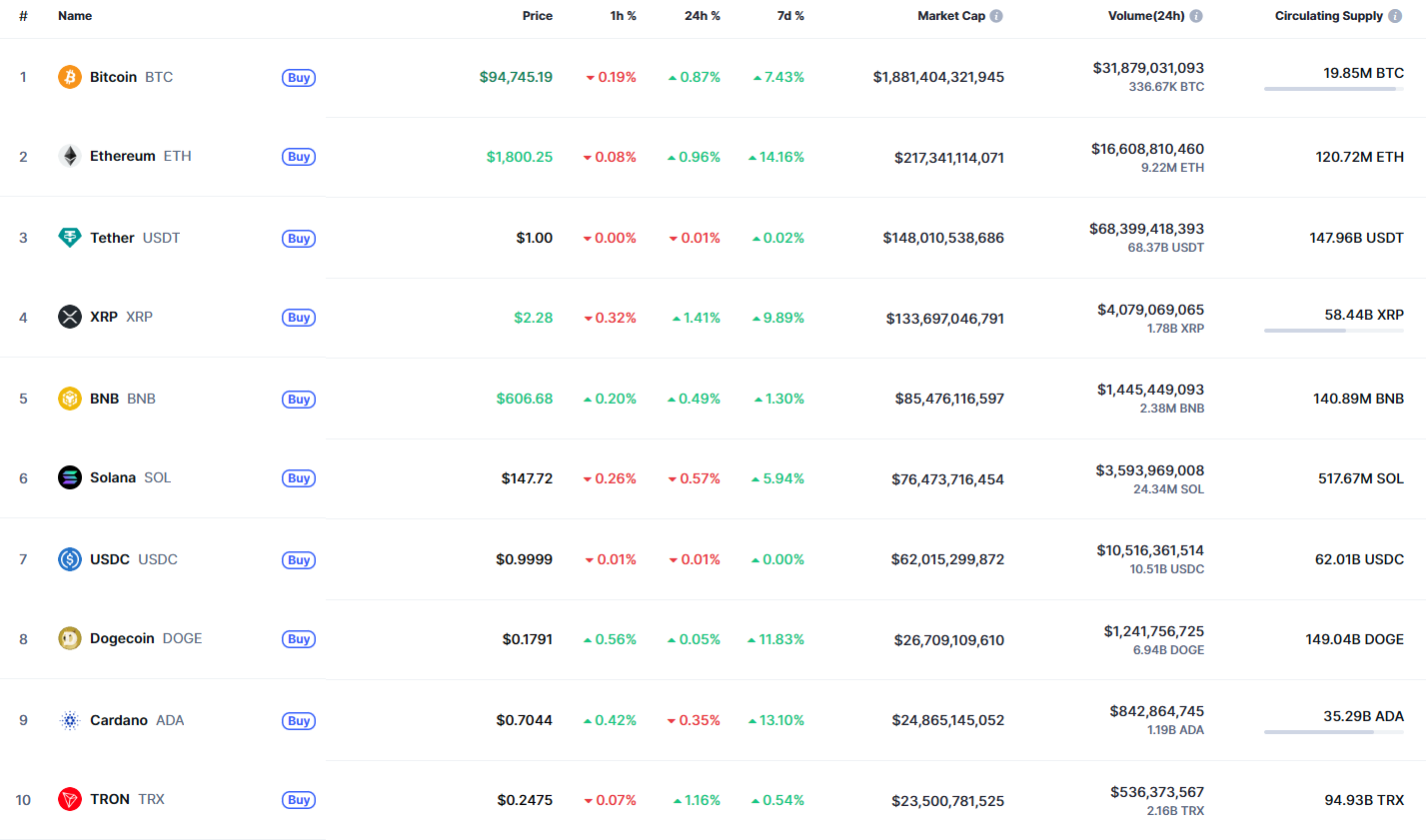Image resolution: width=1426 pixels, height=840 pixels.
Task: Click the TRON logo icon
Action: tap(70, 799)
